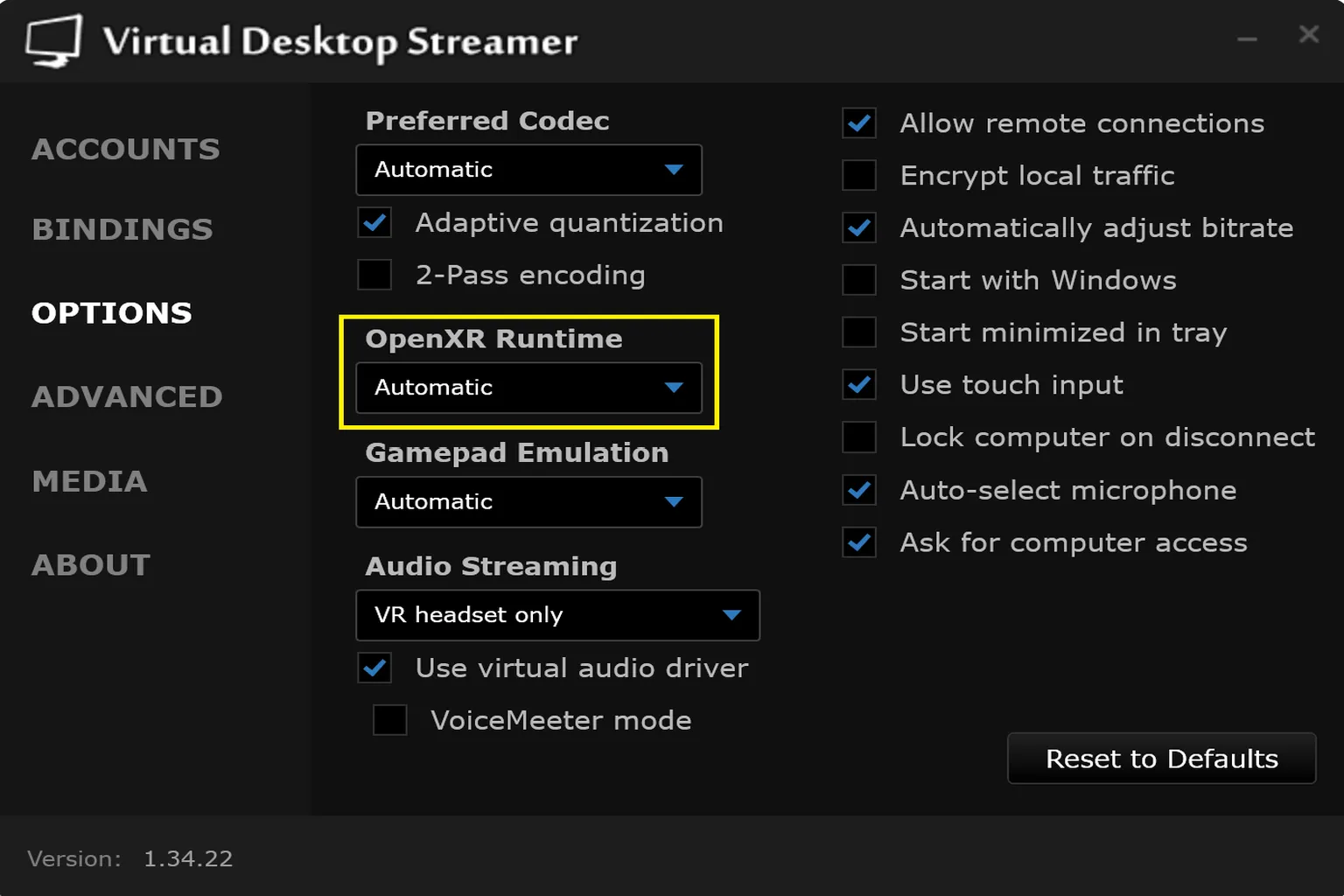Viewport: 1344px width, 896px height.
Task: Click the version number 1.34.22
Action: coord(188,859)
